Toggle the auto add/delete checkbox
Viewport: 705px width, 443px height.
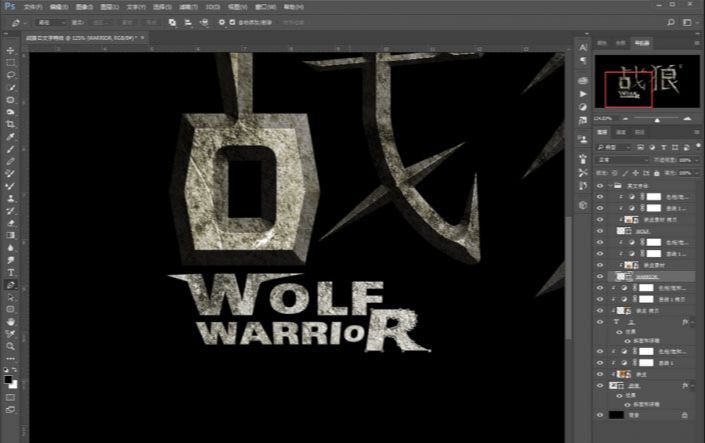(x=232, y=22)
